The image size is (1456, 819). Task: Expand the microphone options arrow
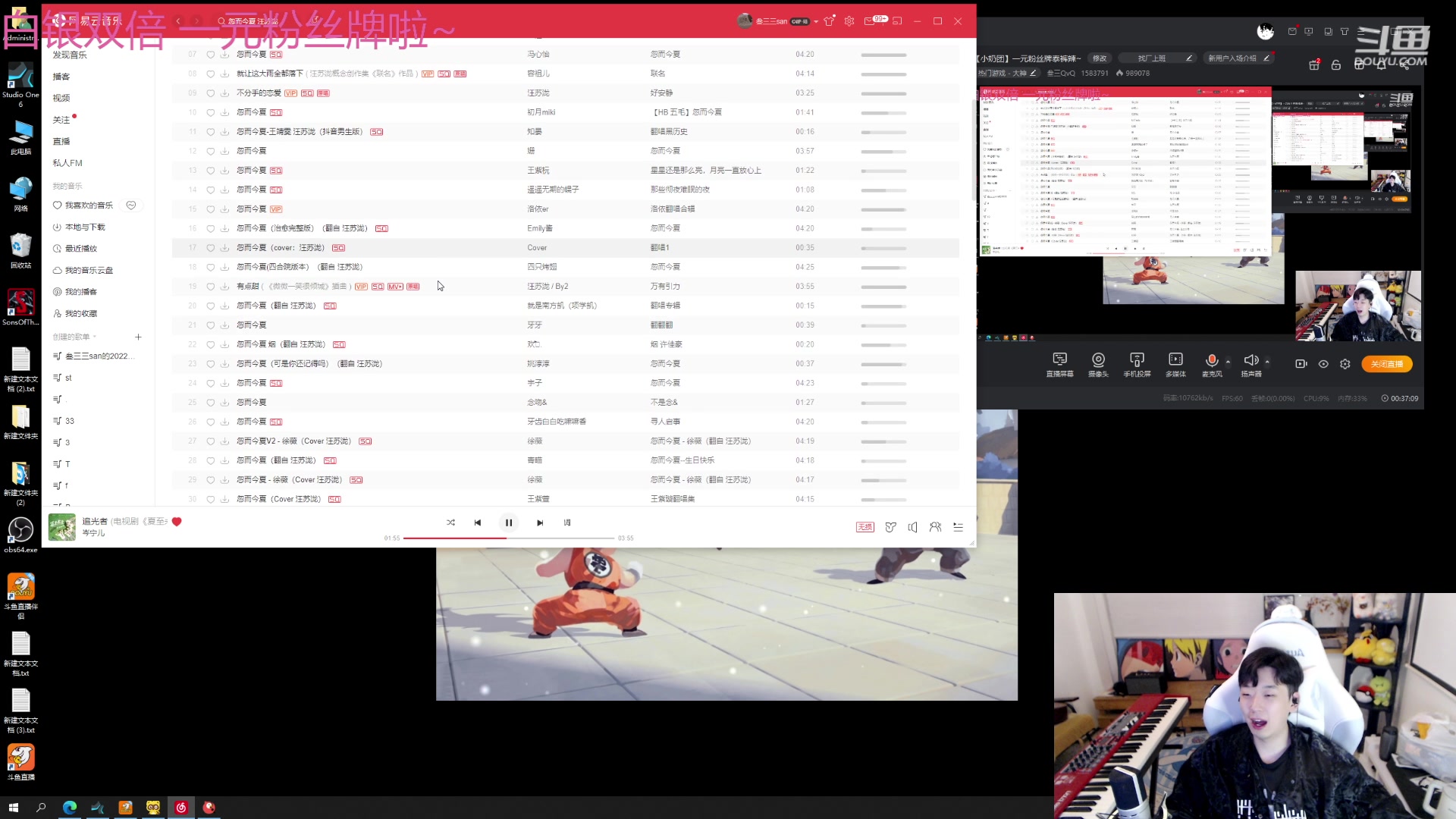coord(1228,361)
